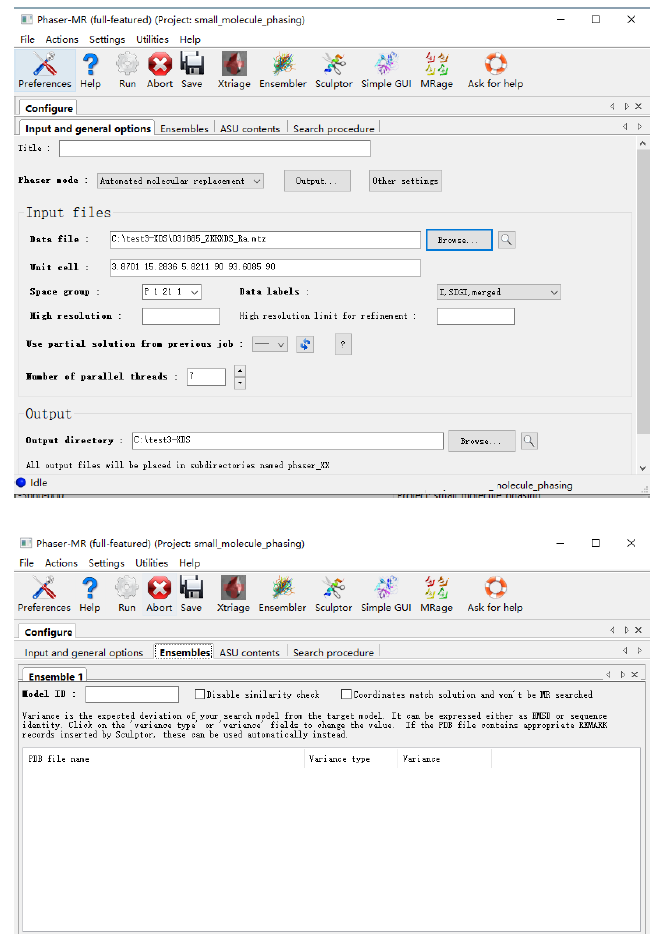Click vertical scrollbar in upper window panel

click(x=643, y=291)
